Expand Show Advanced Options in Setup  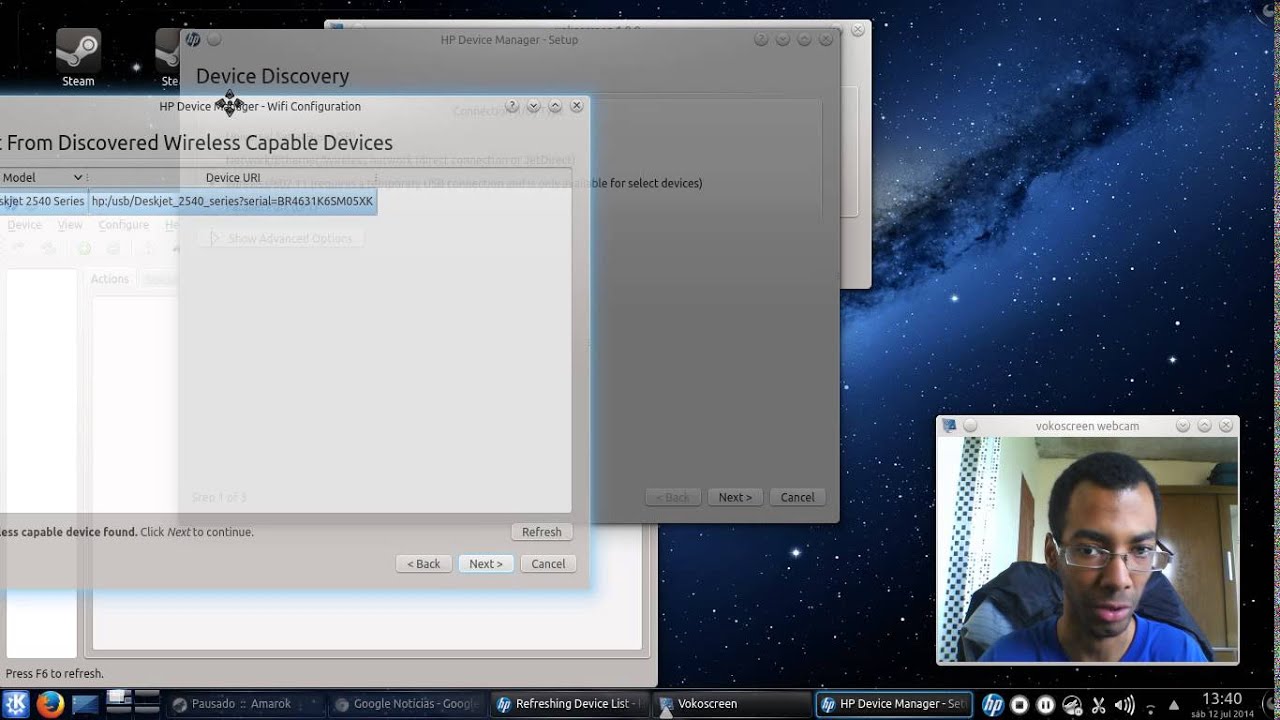[x=281, y=239]
